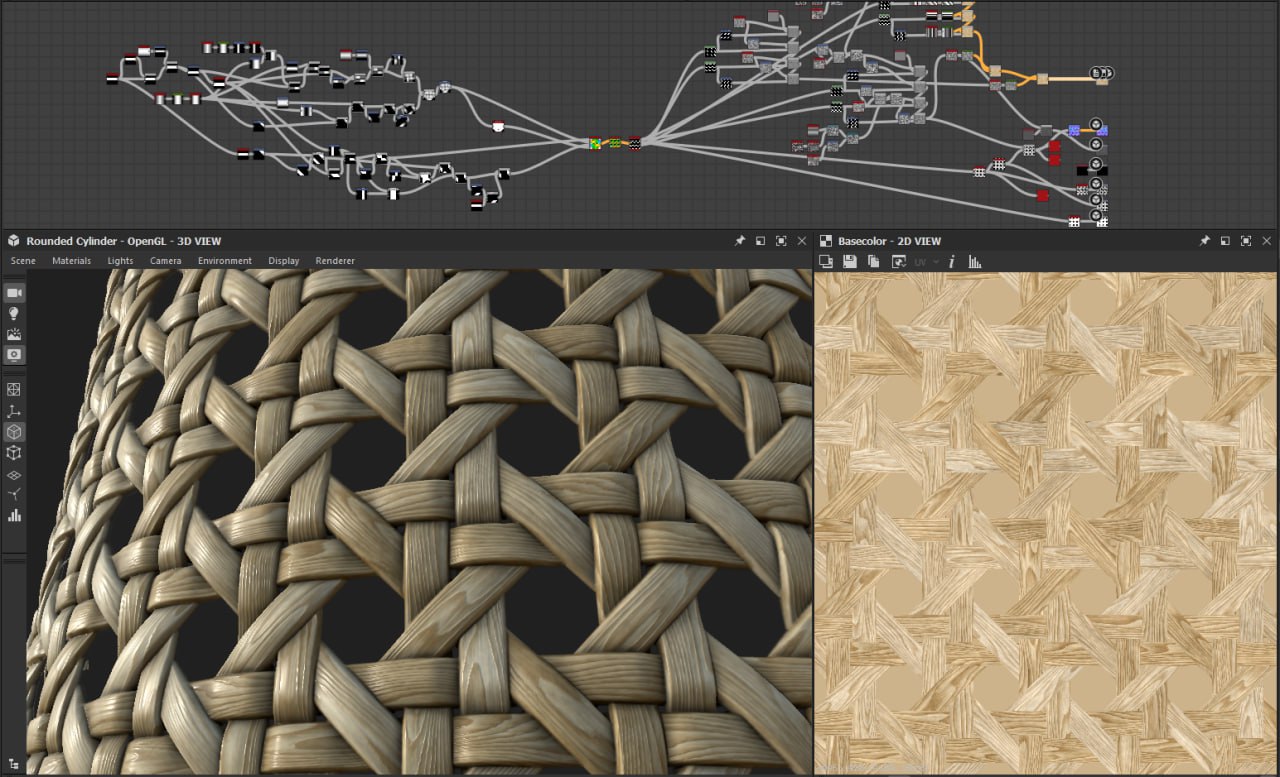Toggle the wireframe cube icon

pyautogui.click(x=14, y=453)
